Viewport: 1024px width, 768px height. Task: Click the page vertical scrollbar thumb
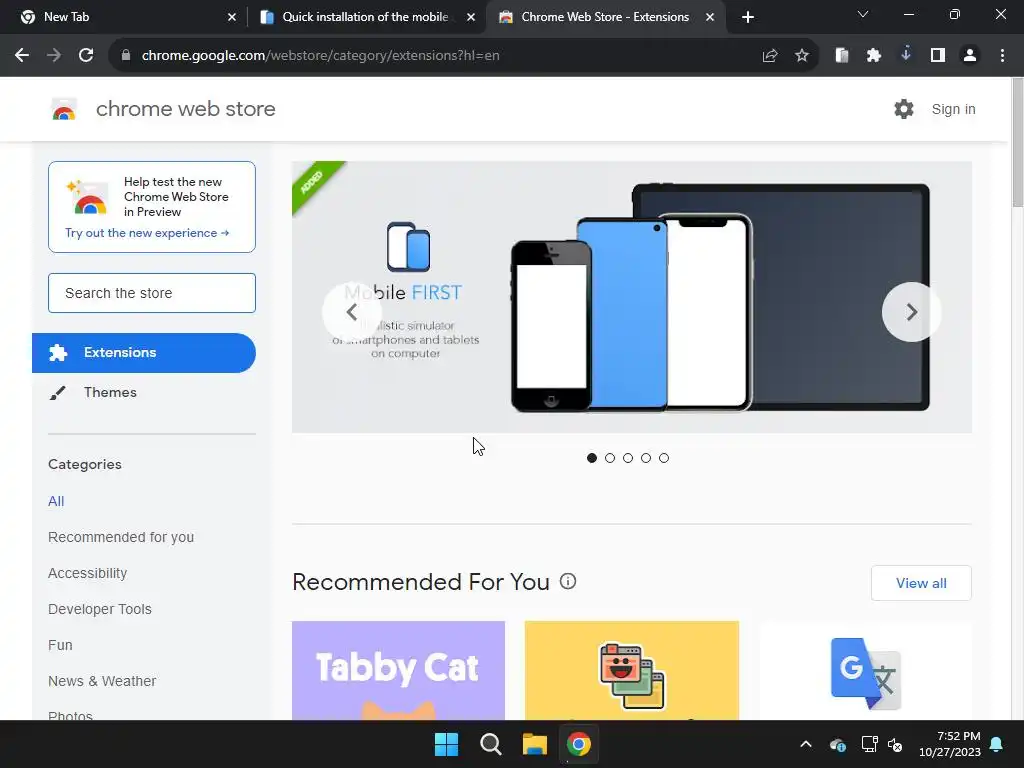pos(1017,142)
